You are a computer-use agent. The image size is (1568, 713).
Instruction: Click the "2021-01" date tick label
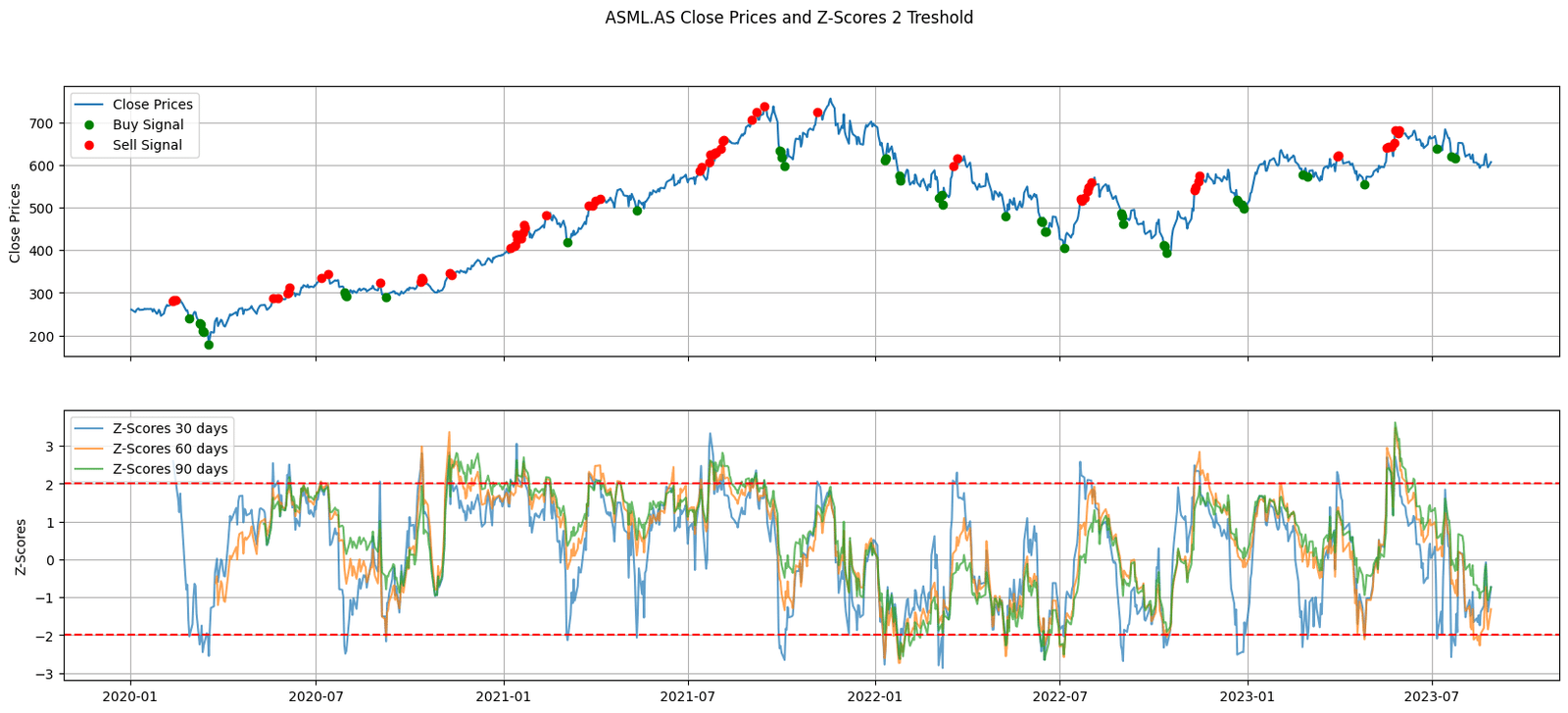(504, 696)
